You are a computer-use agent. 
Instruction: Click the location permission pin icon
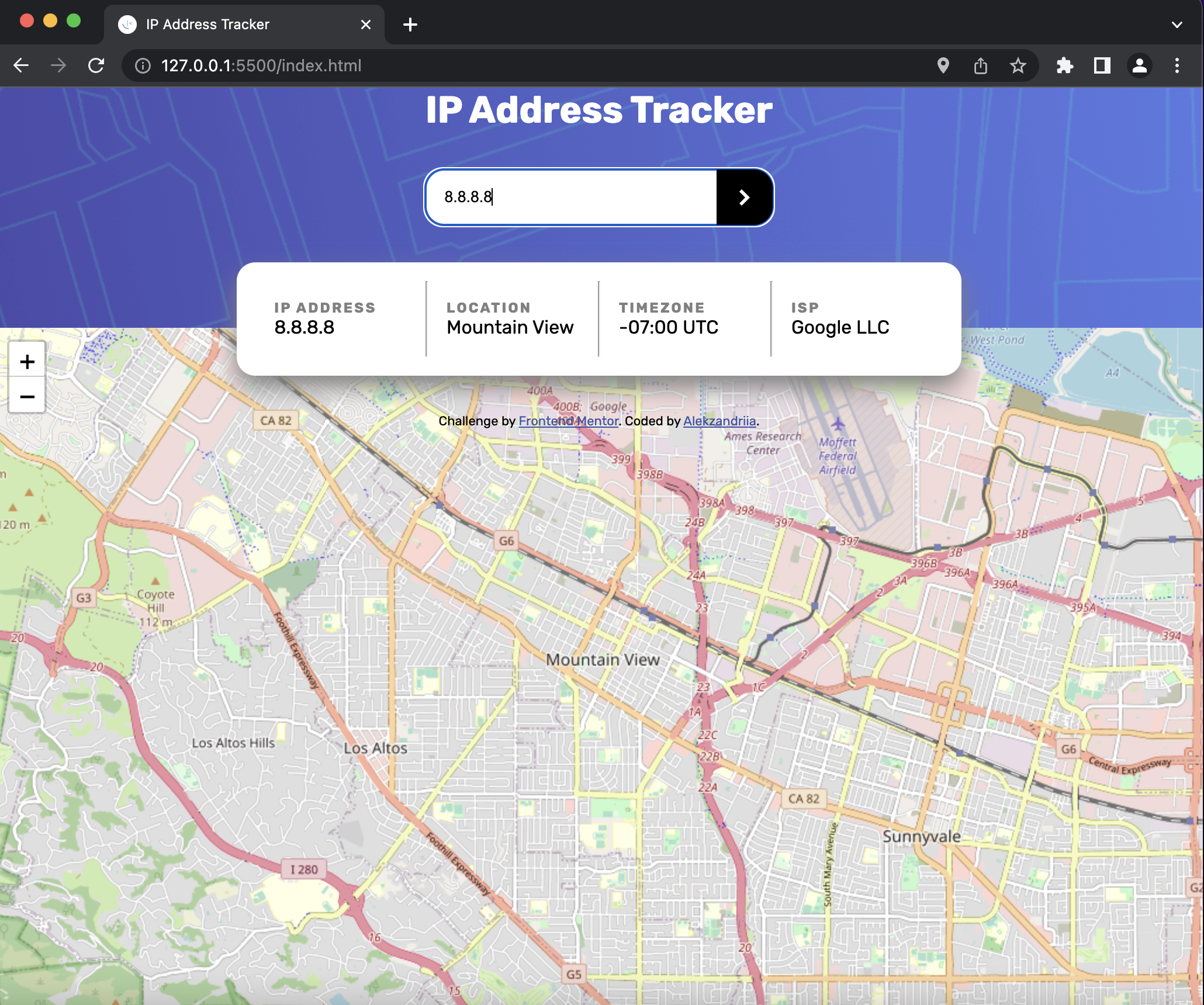[x=943, y=65]
